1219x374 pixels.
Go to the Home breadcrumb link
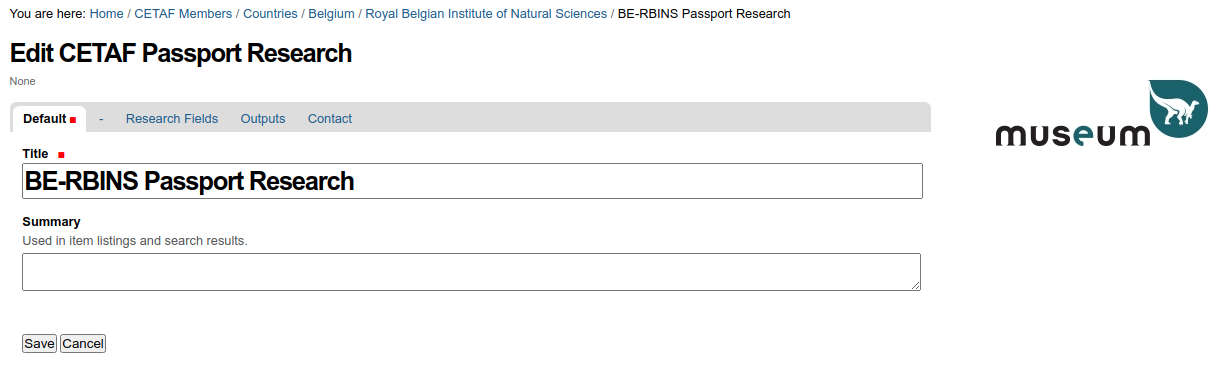(x=107, y=13)
